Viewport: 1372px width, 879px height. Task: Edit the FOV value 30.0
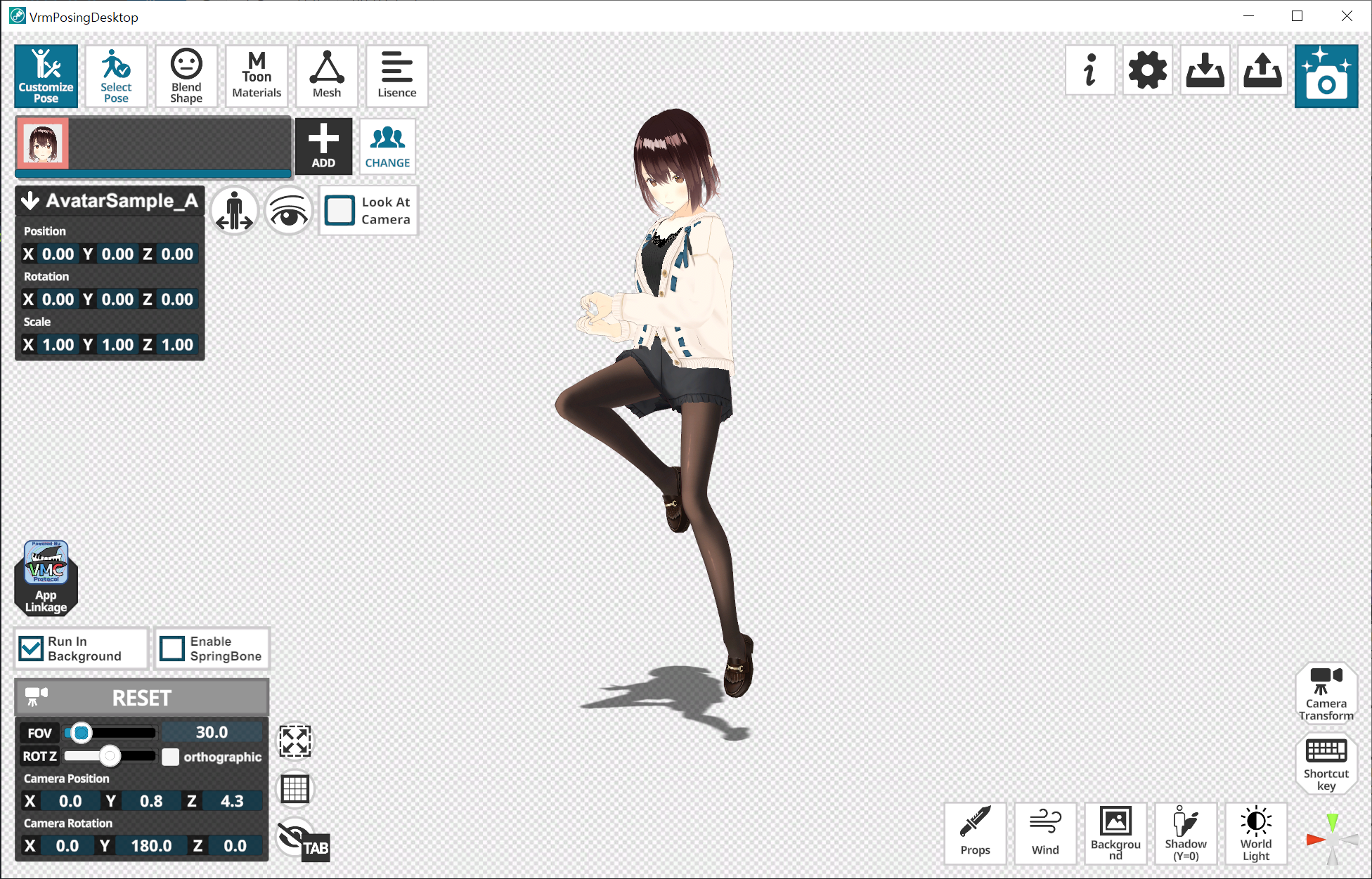click(212, 732)
